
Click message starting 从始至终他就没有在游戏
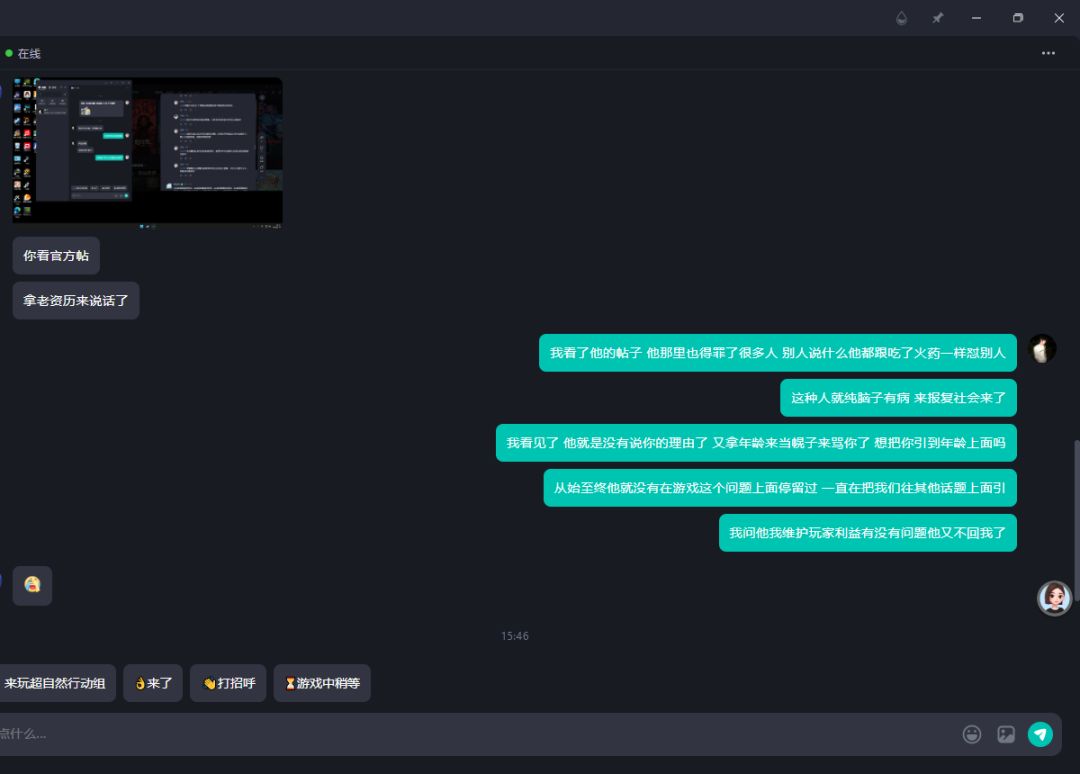pyautogui.click(x=780, y=488)
